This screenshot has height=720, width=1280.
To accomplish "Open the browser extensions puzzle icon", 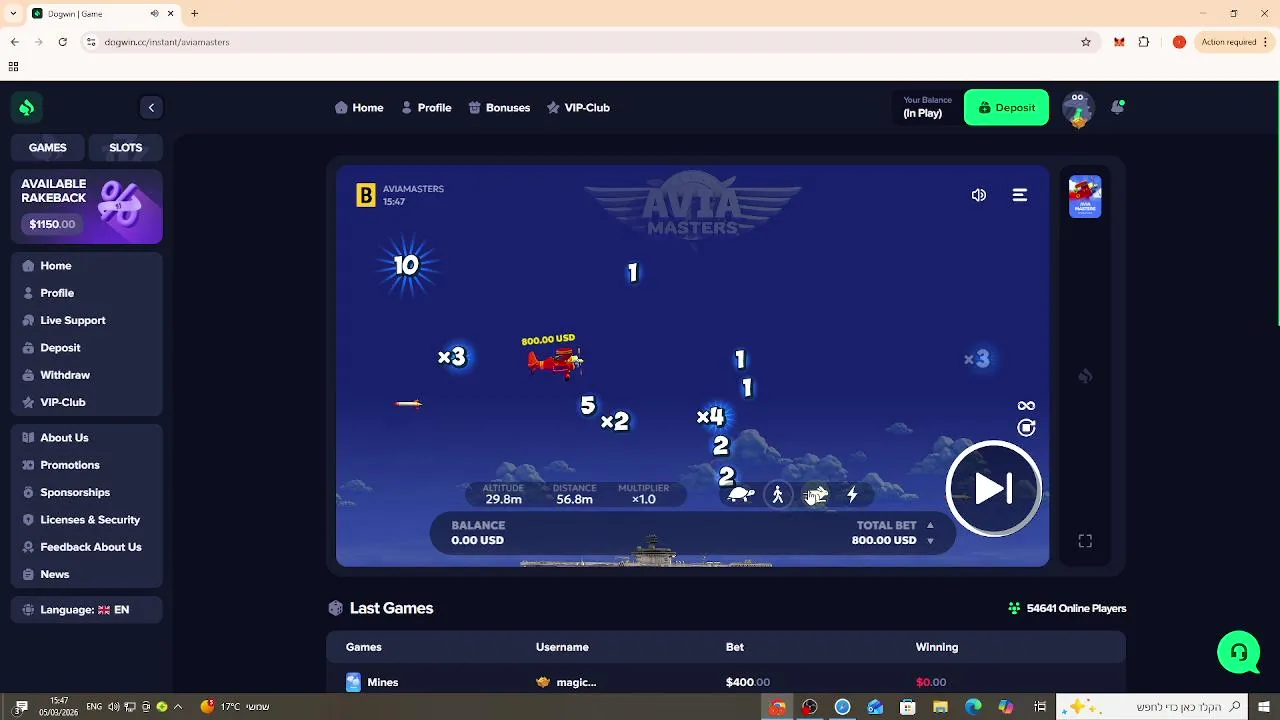I will coord(1144,42).
